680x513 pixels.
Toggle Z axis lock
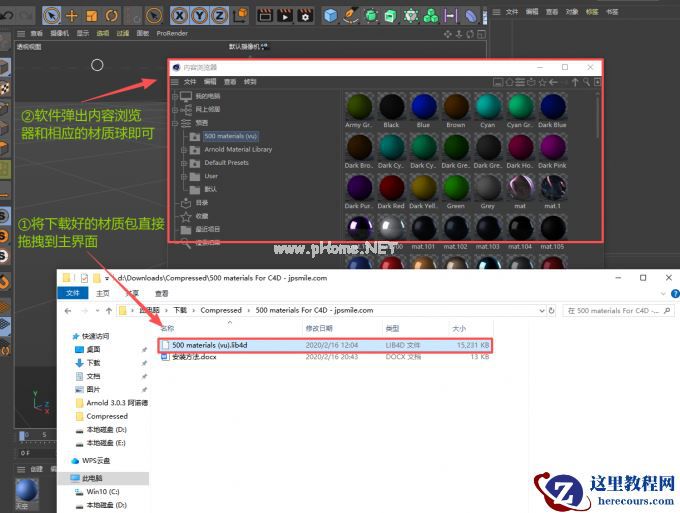(x=219, y=16)
